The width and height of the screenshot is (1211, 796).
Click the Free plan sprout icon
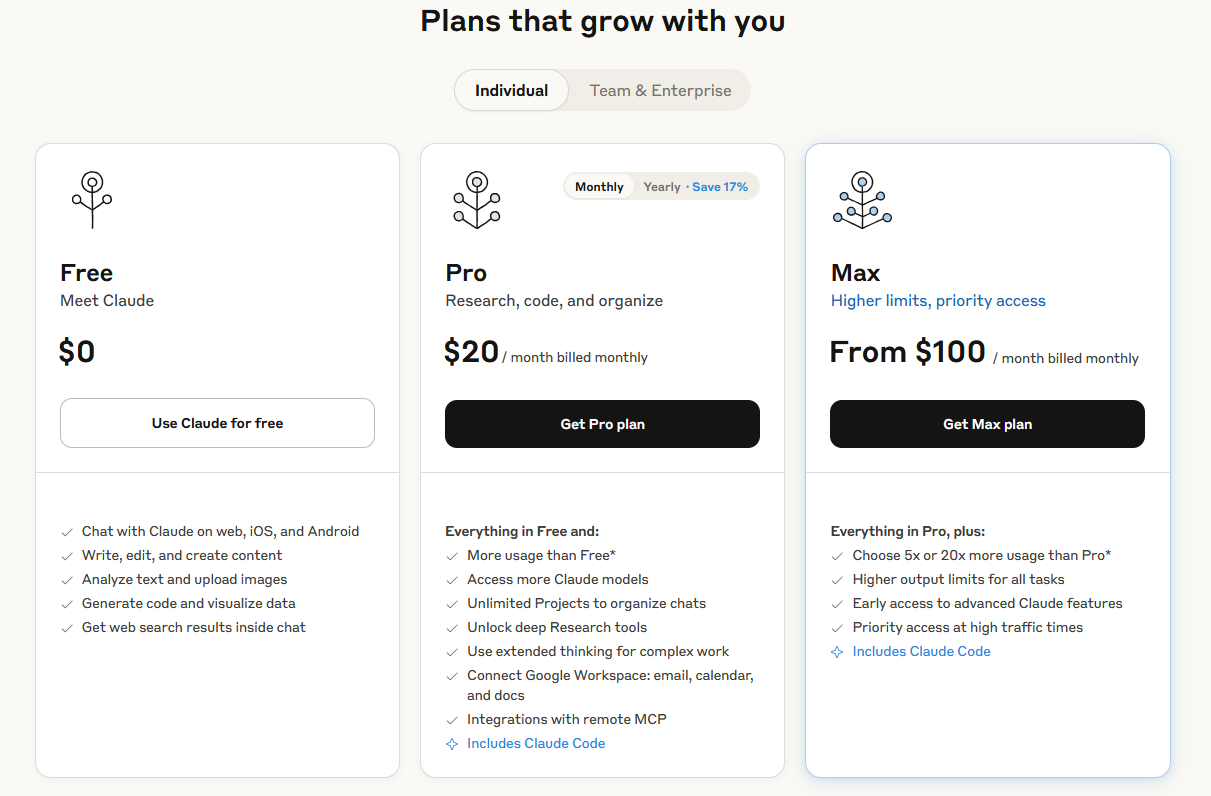click(x=92, y=200)
